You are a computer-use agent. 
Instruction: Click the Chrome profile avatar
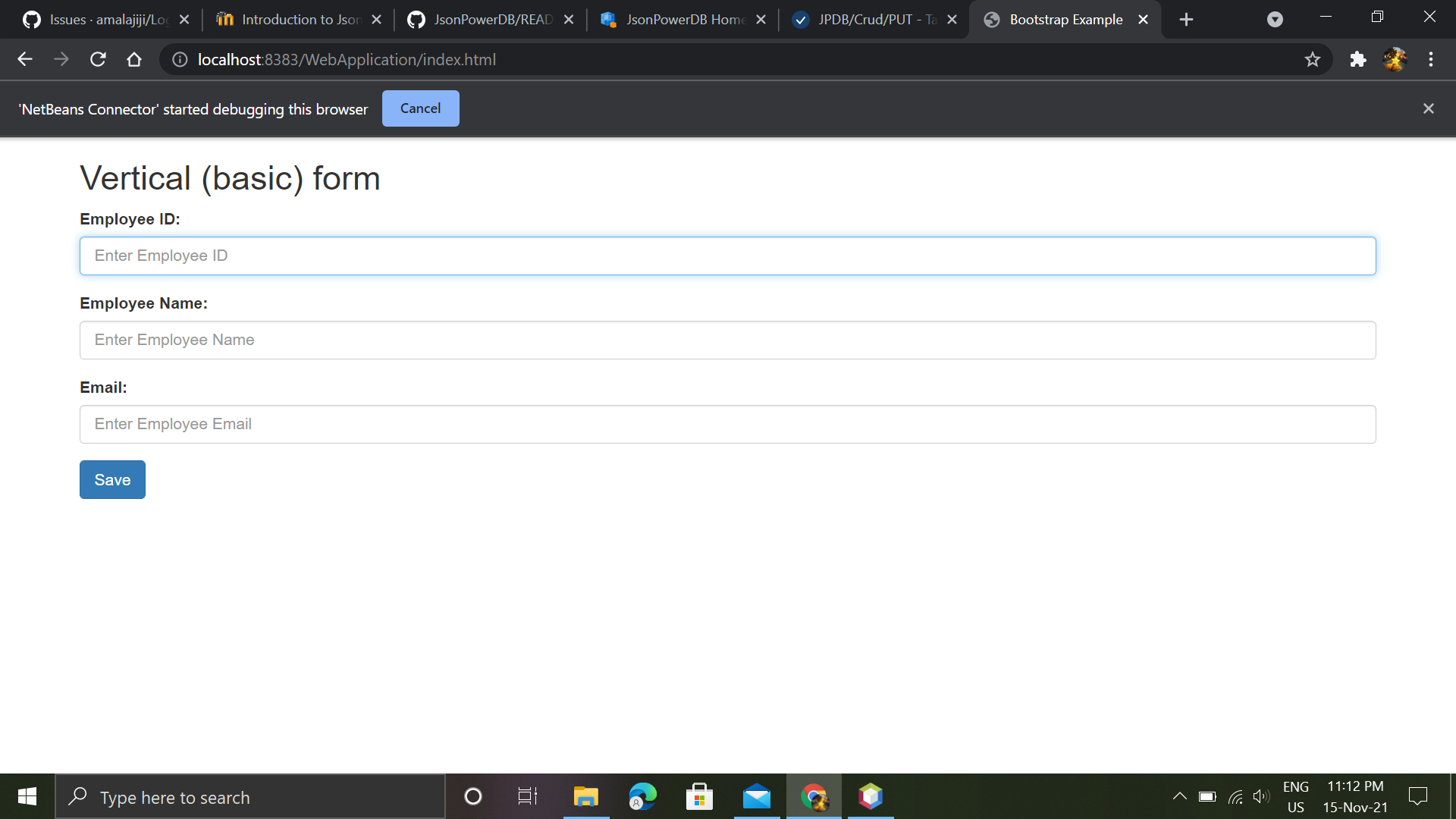click(1396, 59)
